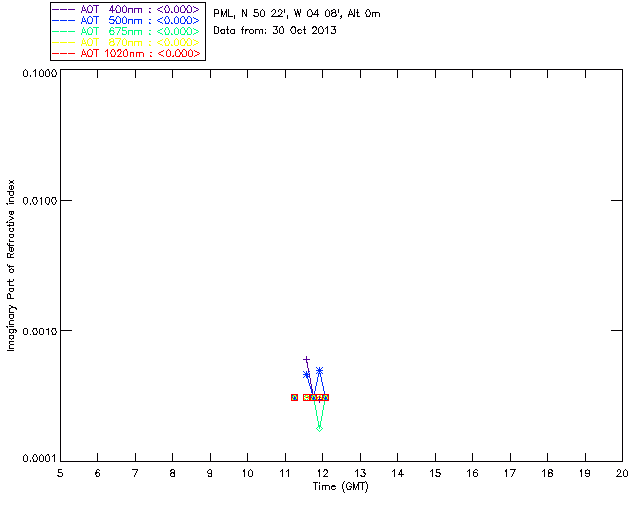Click the x-axis tick label 18

(x=548, y=473)
